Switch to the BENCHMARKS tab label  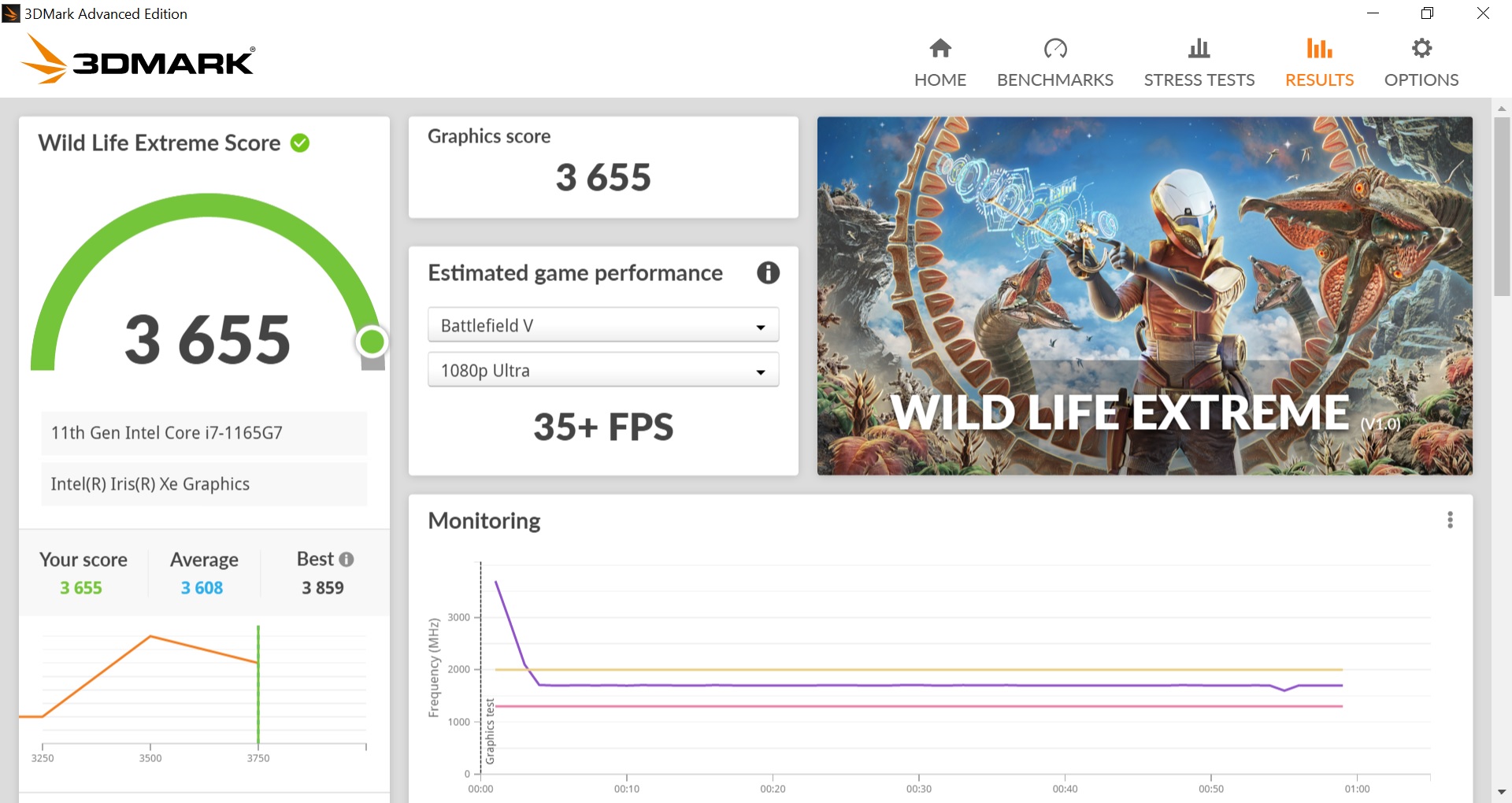pyautogui.click(x=1055, y=80)
